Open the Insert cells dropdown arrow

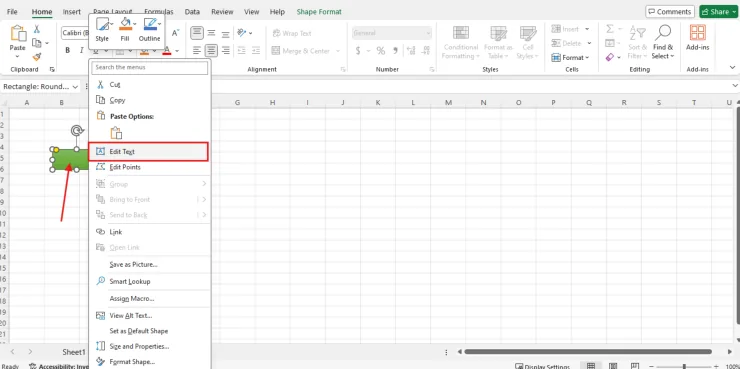coord(587,29)
